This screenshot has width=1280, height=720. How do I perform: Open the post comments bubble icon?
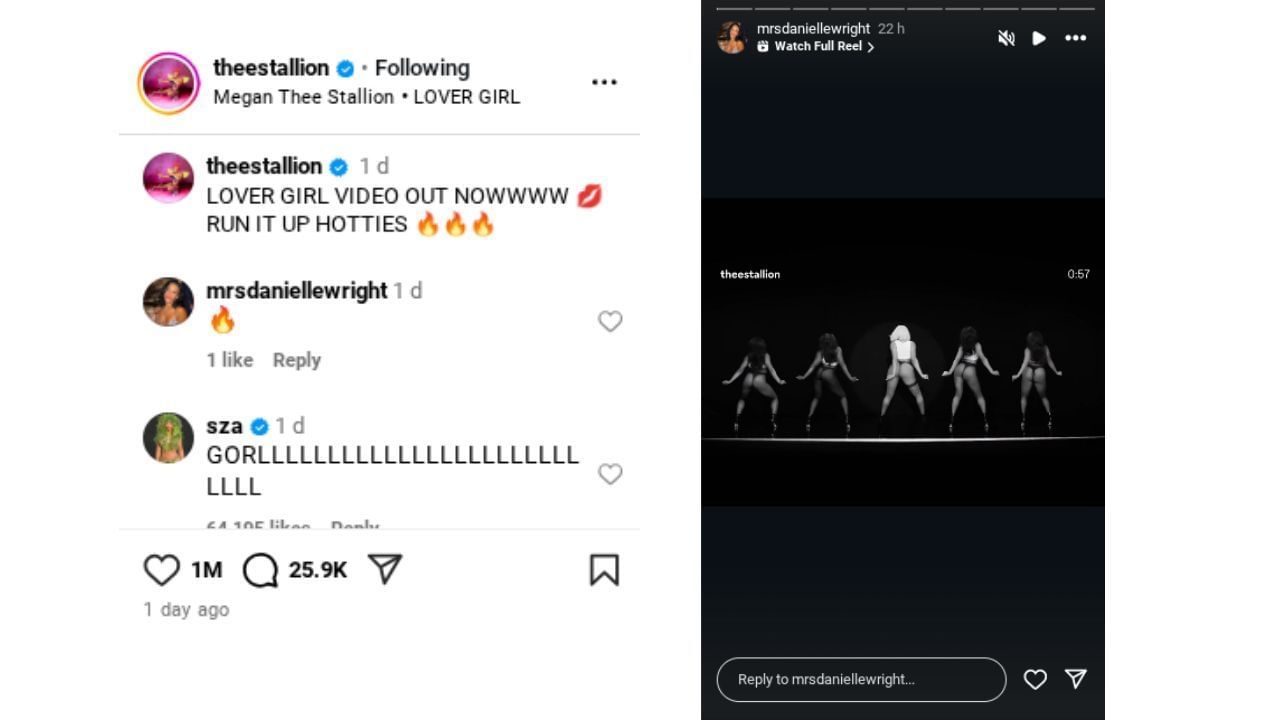click(x=260, y=570)
